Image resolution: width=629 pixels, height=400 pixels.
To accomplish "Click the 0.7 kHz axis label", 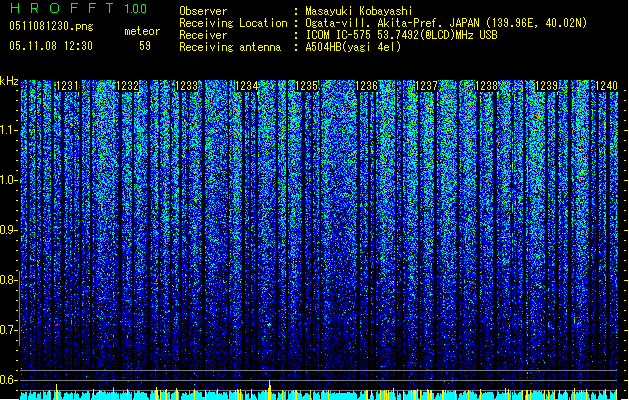I will click(8, 330).
